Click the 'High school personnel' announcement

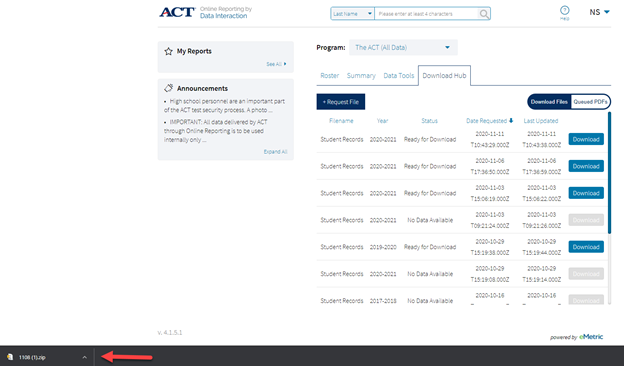point(224,105)
